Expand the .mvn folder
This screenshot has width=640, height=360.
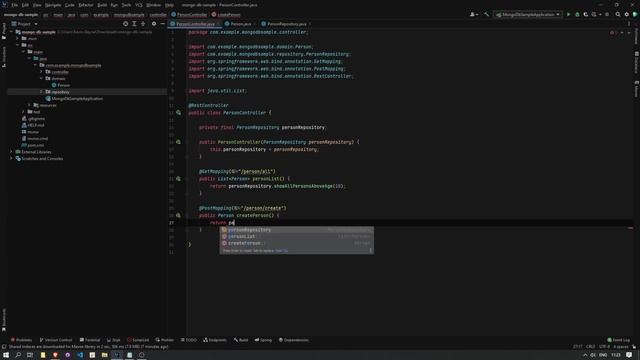(18, 38)
